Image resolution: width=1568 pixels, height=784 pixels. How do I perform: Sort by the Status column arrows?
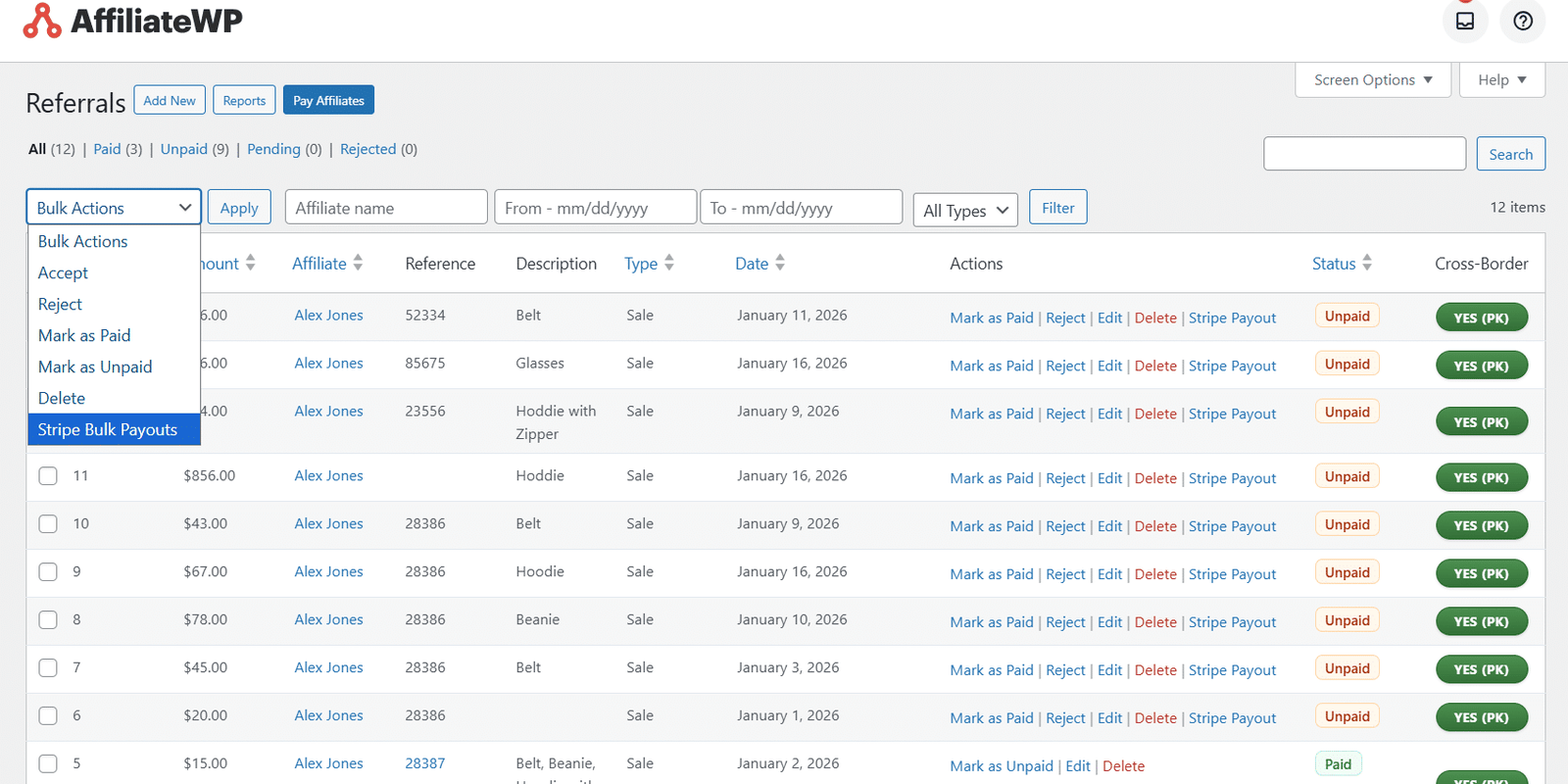point(1367,263)
